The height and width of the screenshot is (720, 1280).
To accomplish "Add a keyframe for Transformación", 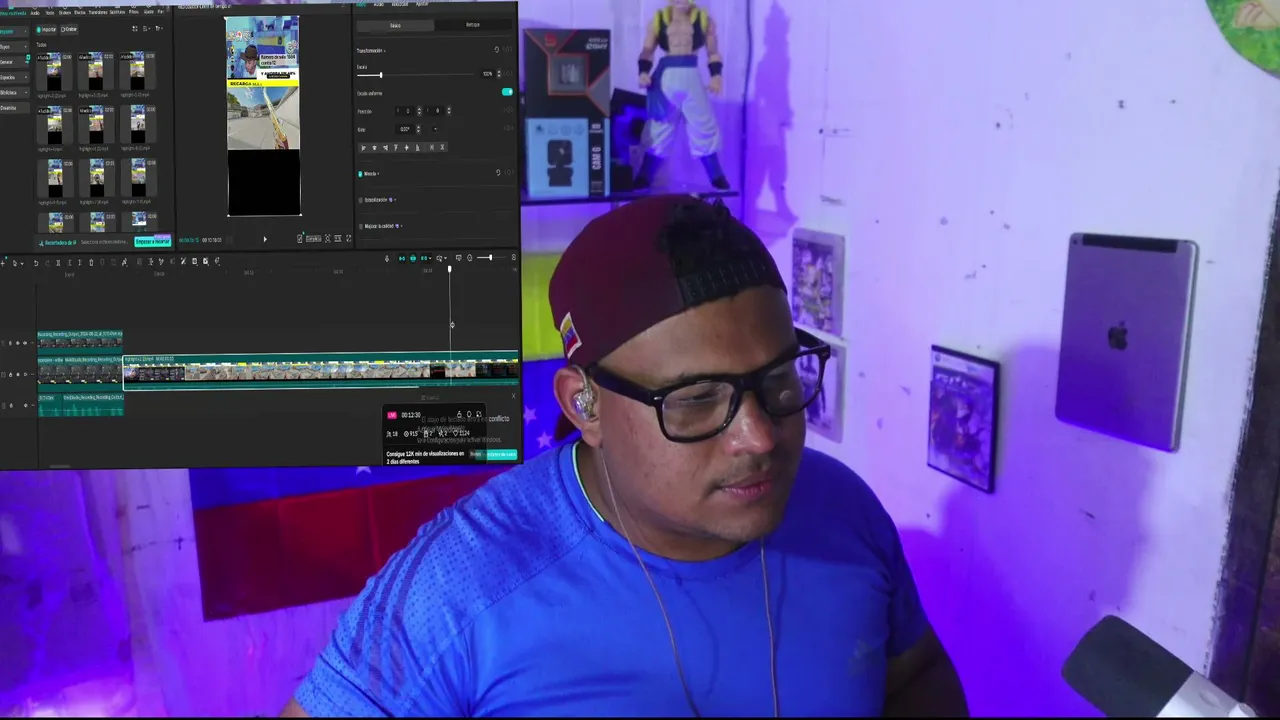I will click(x=509, y=50).
